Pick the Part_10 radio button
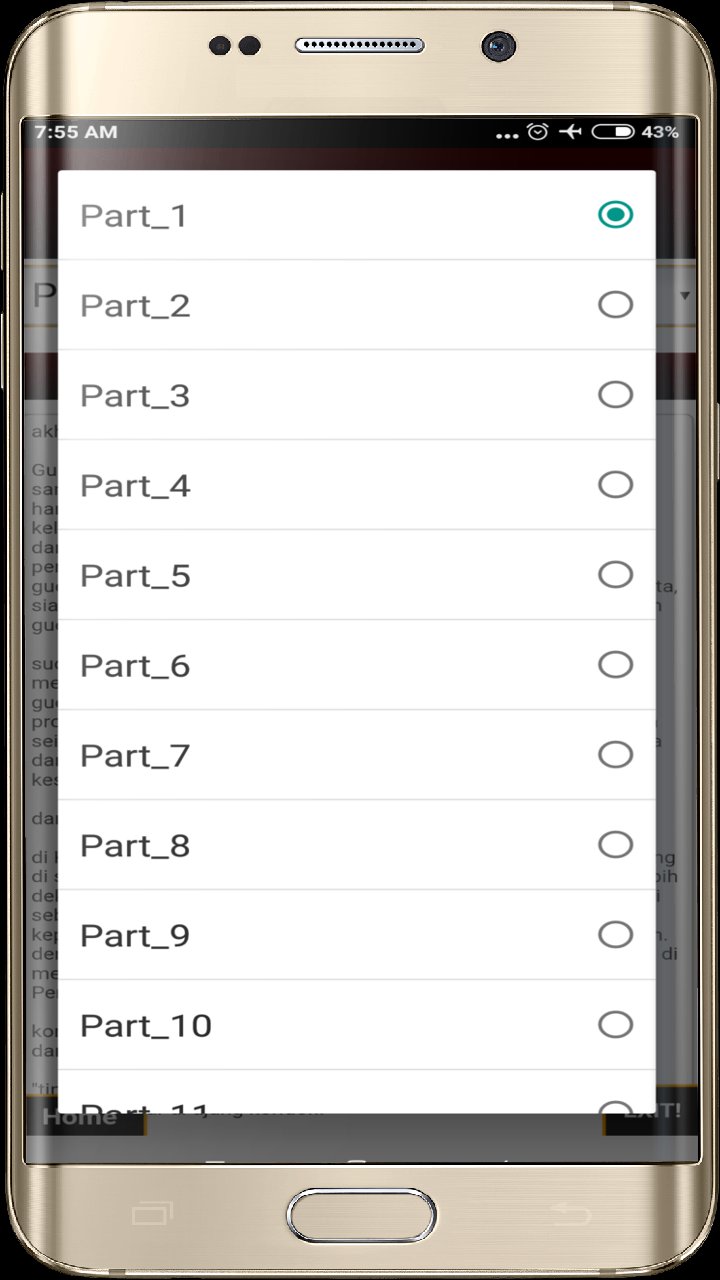 point(615,1024)
